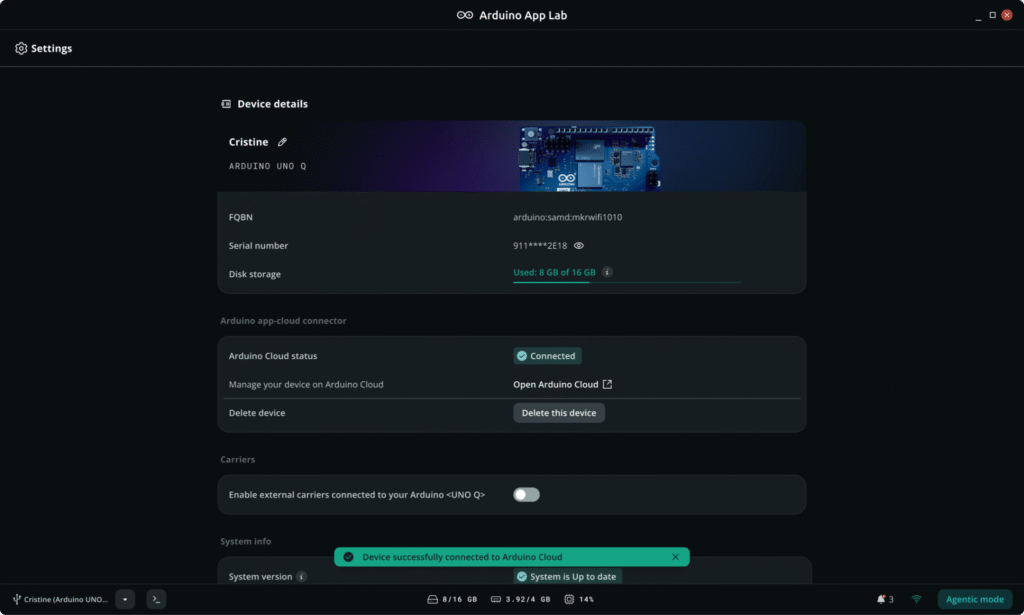The image size is (1024, 615).
Task: Select the Cristine (Arduino UNO...) device label
Action: (x=60, y=599)
